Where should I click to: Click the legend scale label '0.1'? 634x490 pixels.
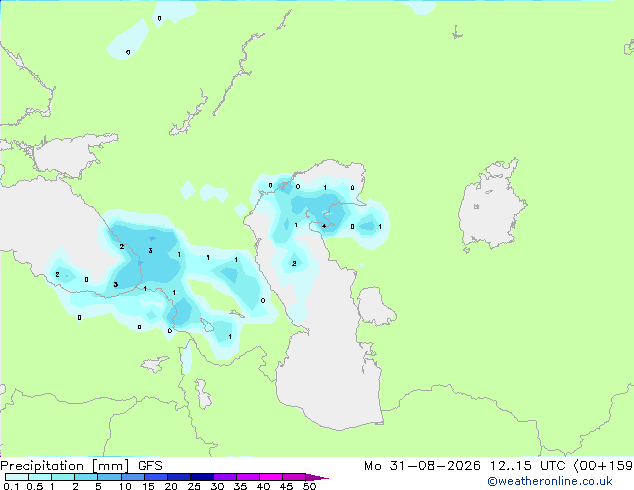pos(11,486)
